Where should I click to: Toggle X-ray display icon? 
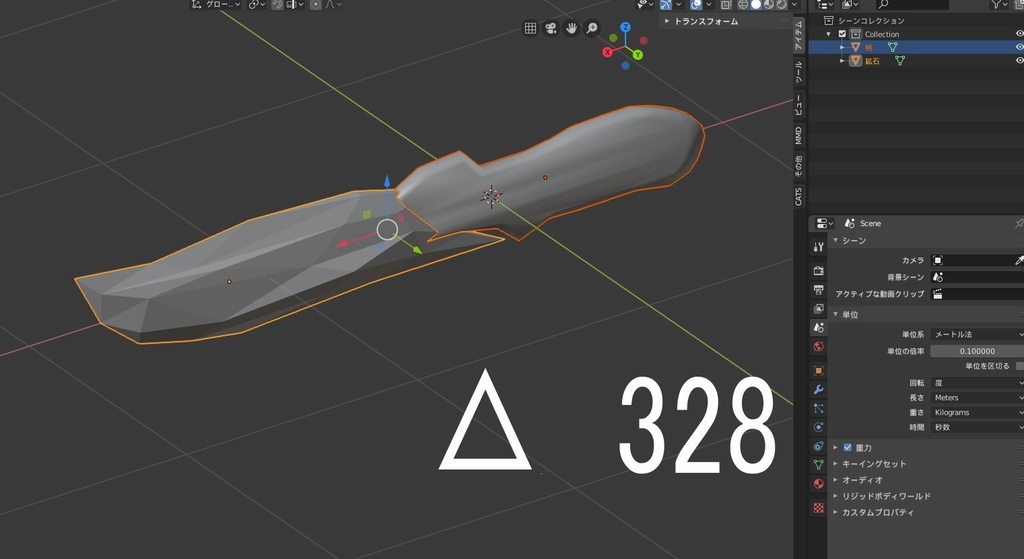tap(726, 5)
